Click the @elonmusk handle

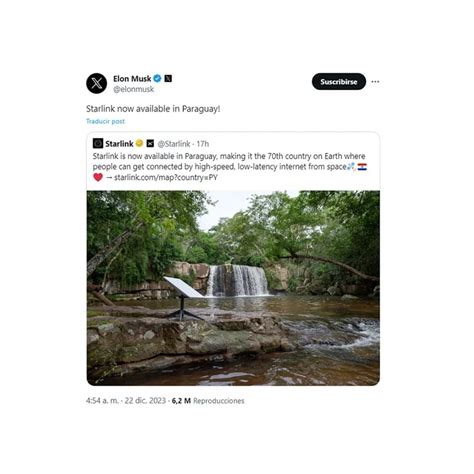click(x=133, y=89)
